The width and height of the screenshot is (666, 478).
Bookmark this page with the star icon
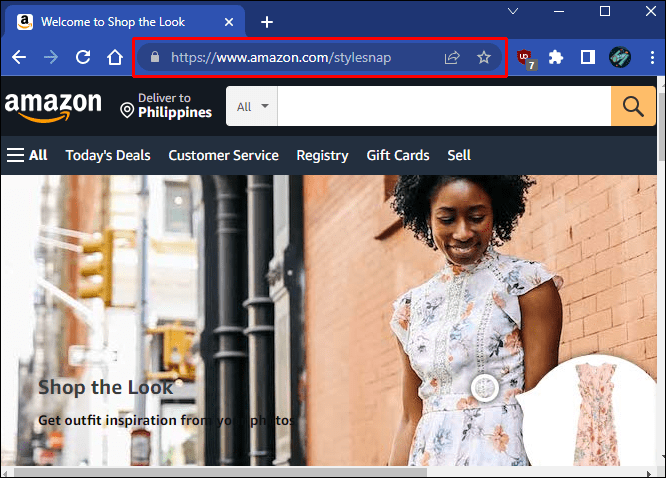[484, 57]
